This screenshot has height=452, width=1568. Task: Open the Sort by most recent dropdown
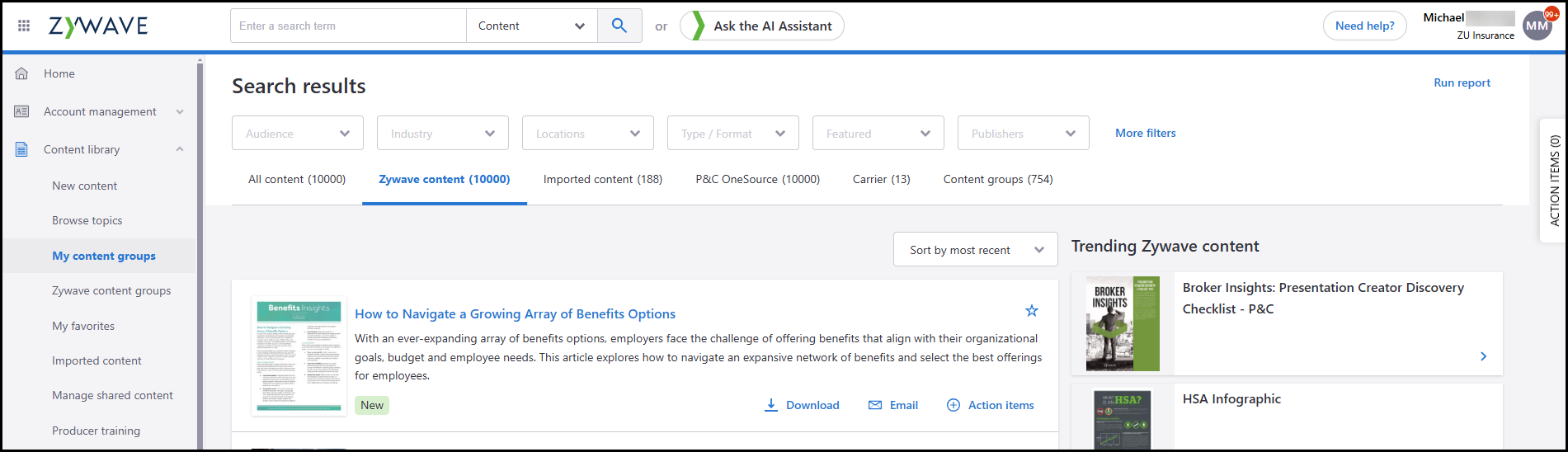976,249
